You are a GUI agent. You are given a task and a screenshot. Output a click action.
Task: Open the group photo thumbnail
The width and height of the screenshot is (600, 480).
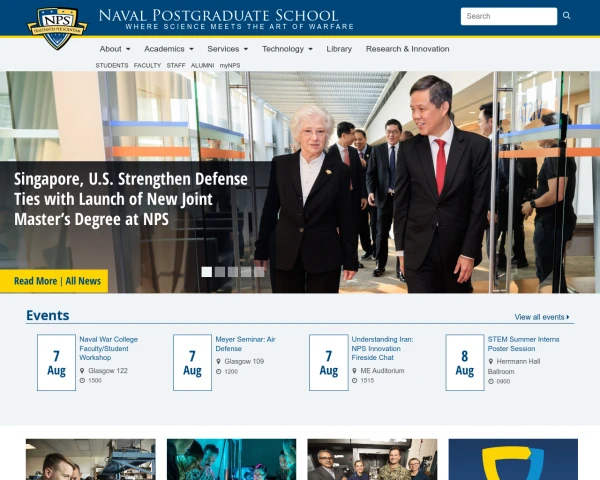pos(372,459)
